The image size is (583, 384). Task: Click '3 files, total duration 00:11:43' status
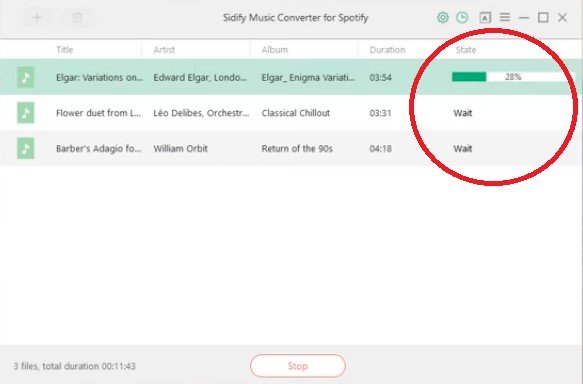[74, 366]
